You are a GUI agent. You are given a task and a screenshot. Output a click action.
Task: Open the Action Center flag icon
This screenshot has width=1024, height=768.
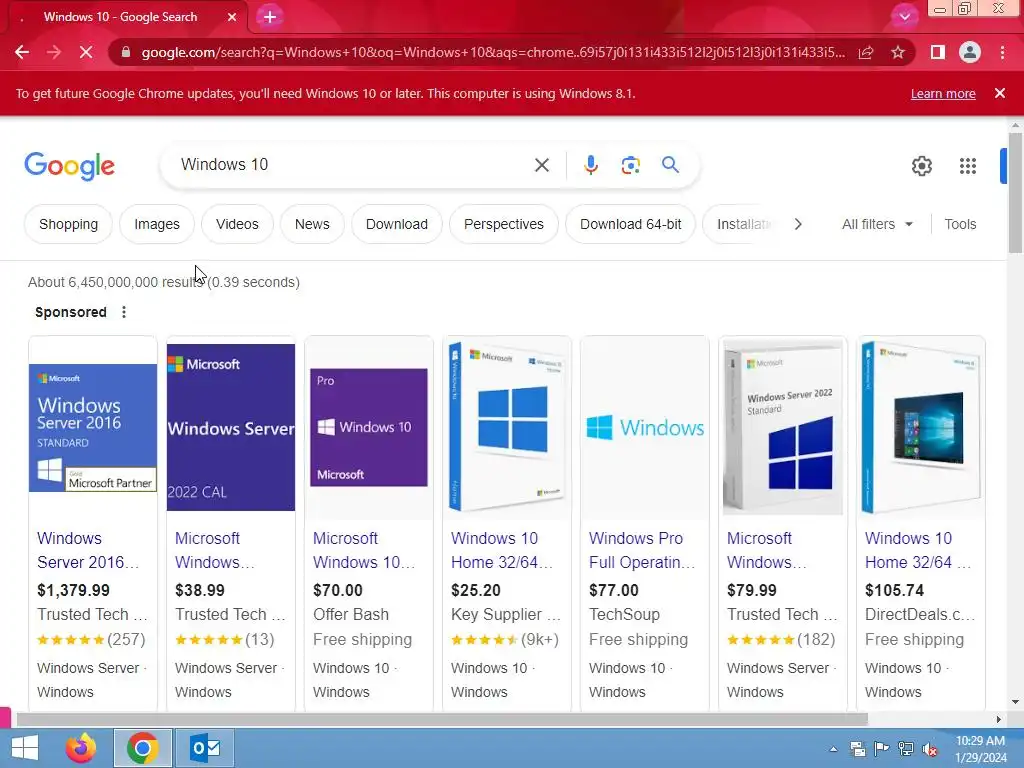(x=881, y=749)
